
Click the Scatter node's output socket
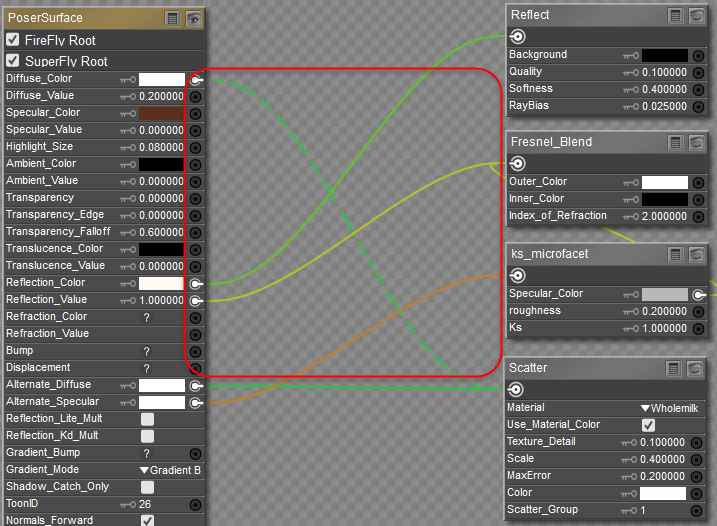[x=518, y=390]
